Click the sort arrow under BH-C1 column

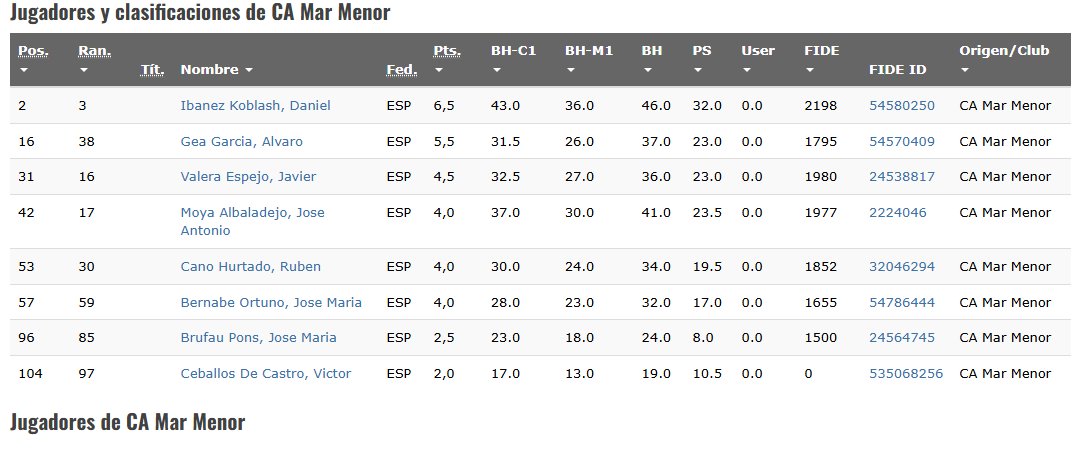click(497, 70)
